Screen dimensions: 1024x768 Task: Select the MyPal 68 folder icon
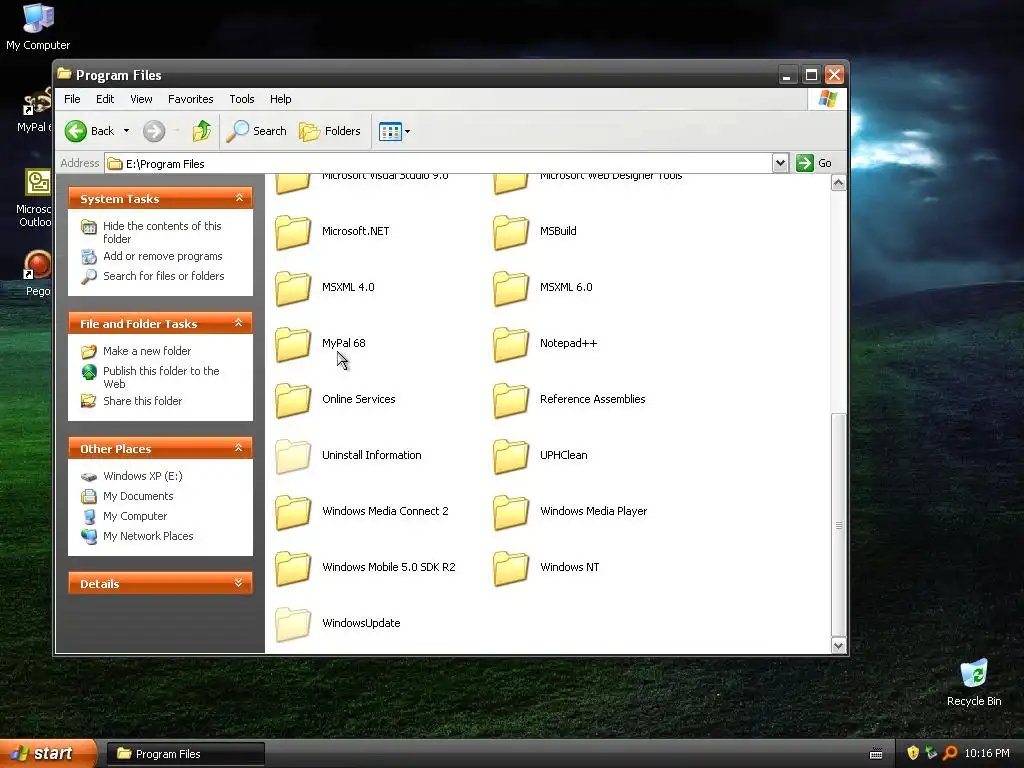(x=293, y=345)
